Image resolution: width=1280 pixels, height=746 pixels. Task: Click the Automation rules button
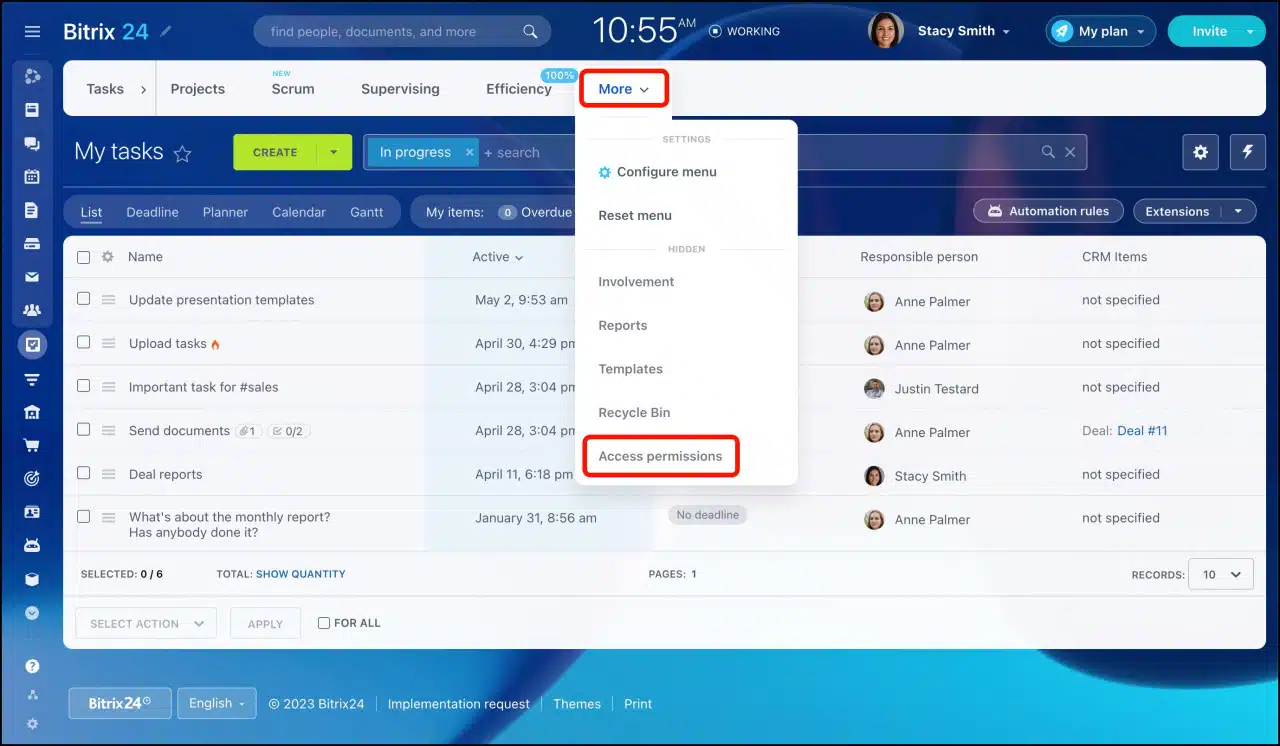point(1048,211)
